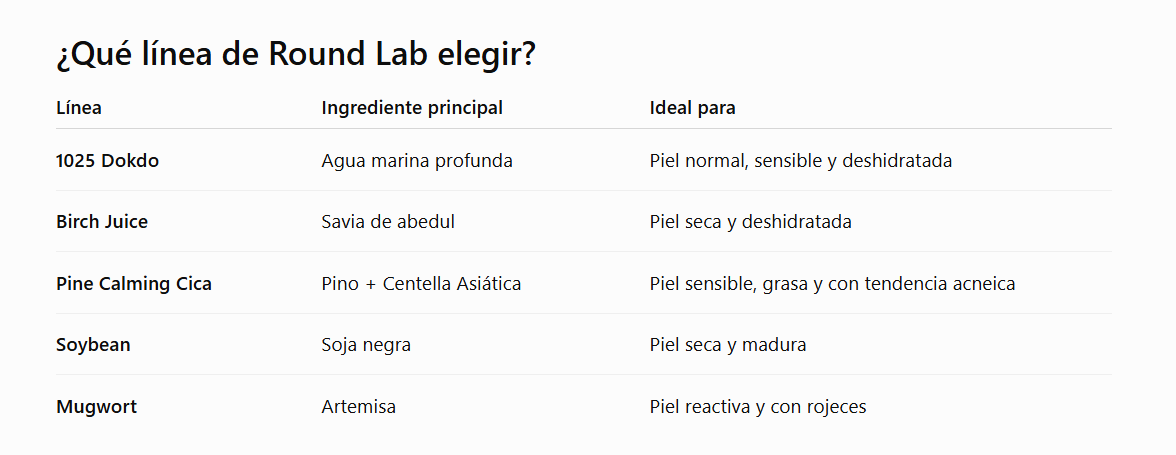This screenshot has width=1176, height=455.
Task: Select the 'Soybean' line name
Action: [93, 345]
